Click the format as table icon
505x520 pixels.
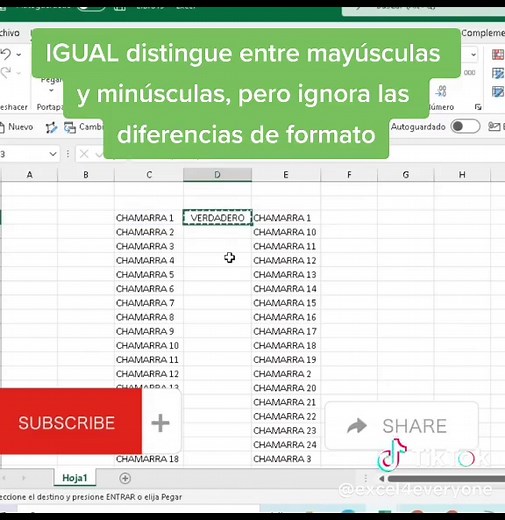click(x=498, y=73)
